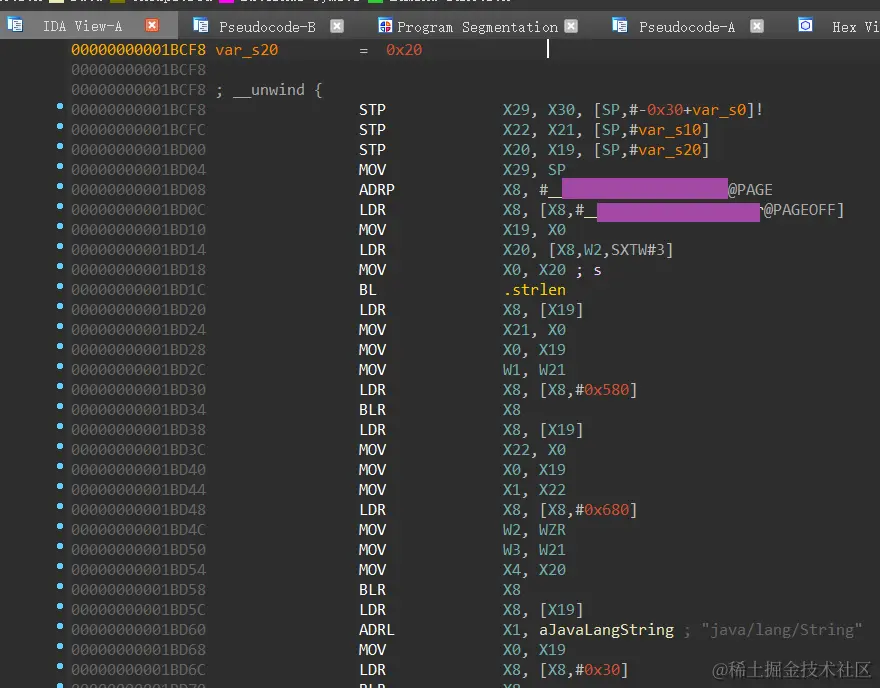The width and height of the screenshot is (880, 688).
Task: Click the Pseudocode-B tab icon
Action: tap(200, 25)
